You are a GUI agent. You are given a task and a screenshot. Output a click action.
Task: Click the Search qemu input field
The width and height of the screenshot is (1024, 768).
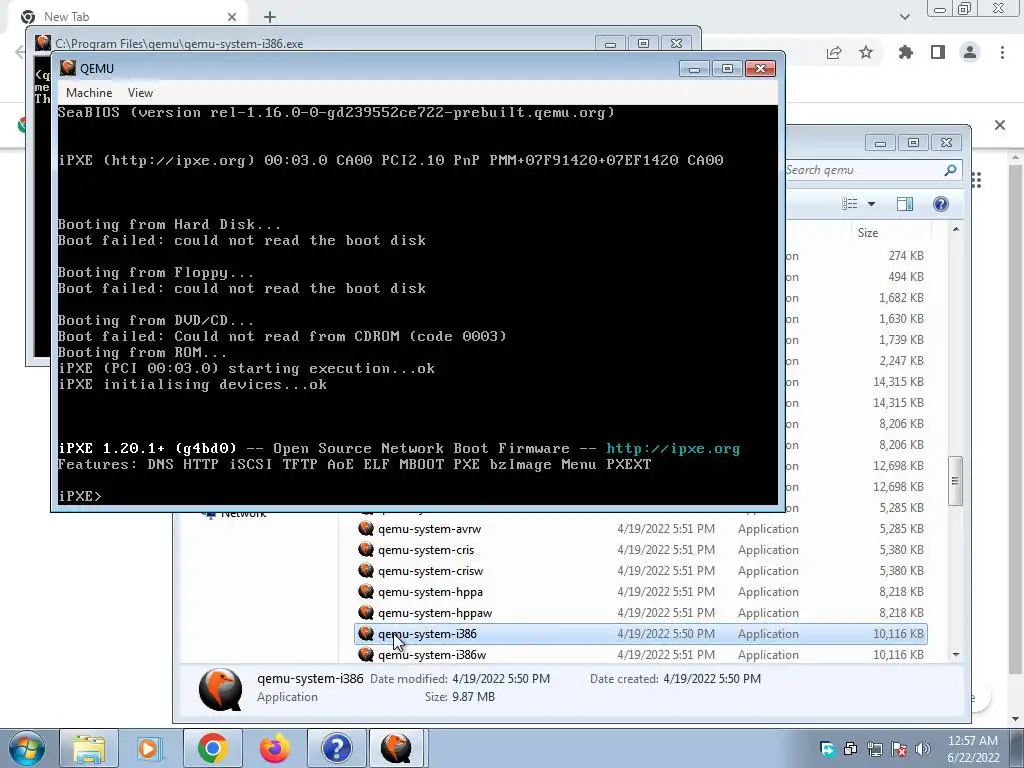pyautogui.click(x=862, y=170)
